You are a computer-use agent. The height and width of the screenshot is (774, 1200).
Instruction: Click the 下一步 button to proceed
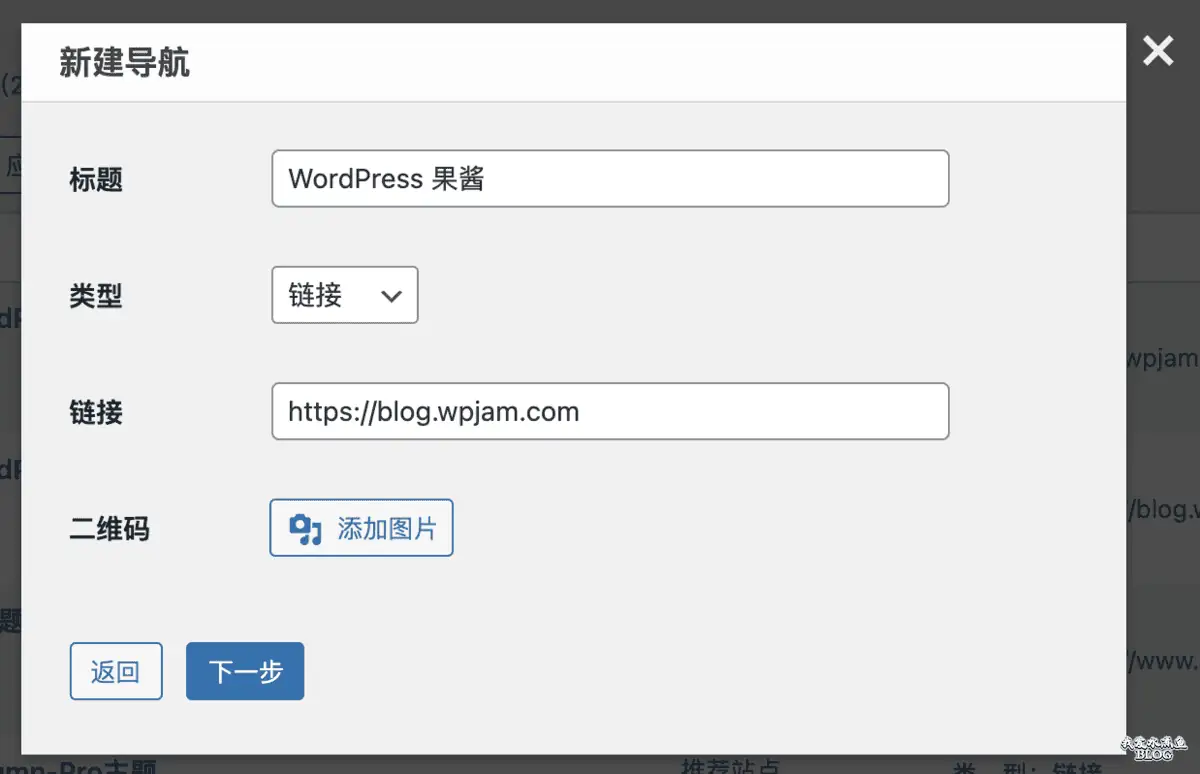pyautogui.click(x=245, y=671)
